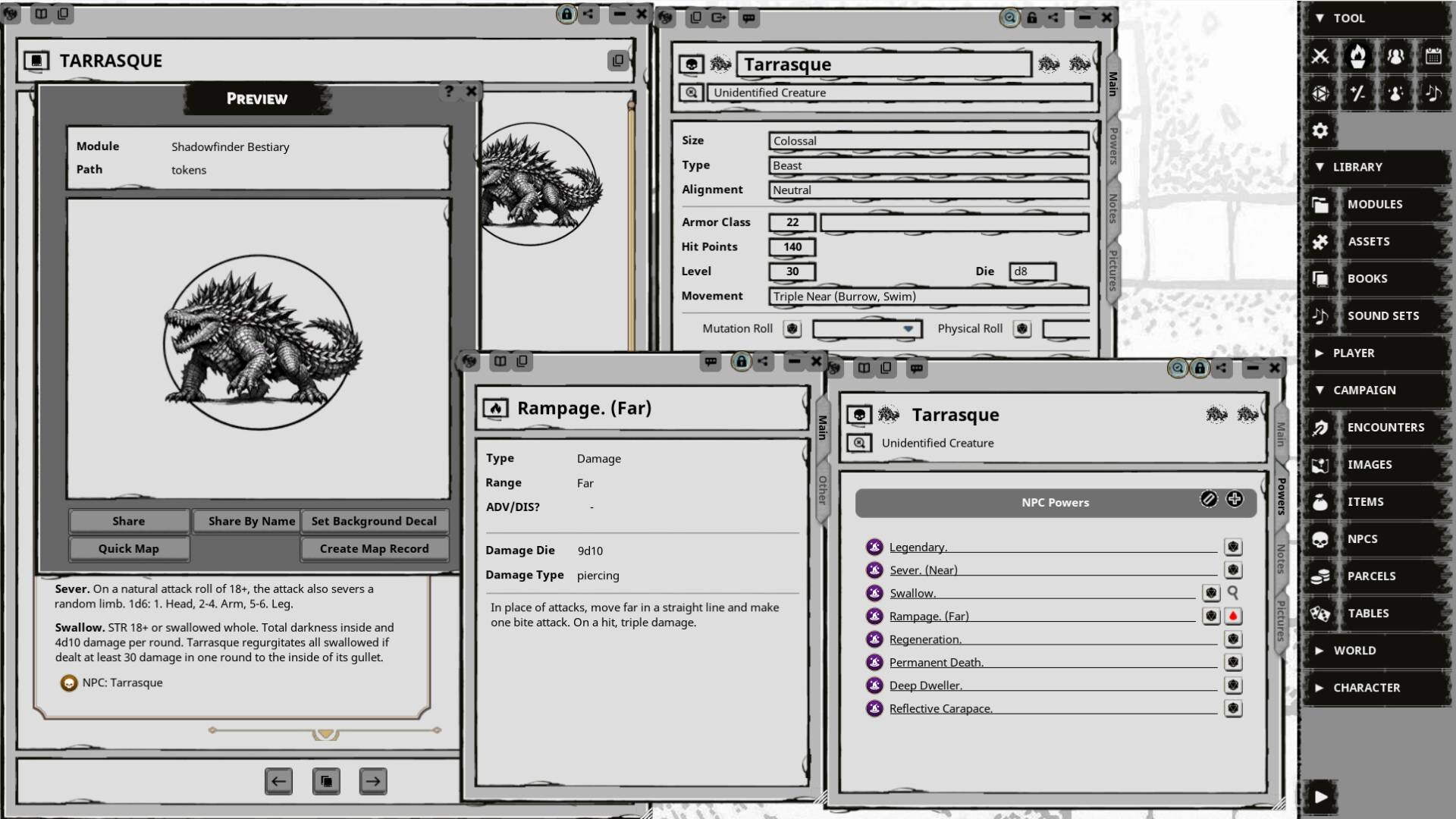Open the modifiers plus/minus tool
This screenshot has height=819, width=1456.
(1359, 93)
